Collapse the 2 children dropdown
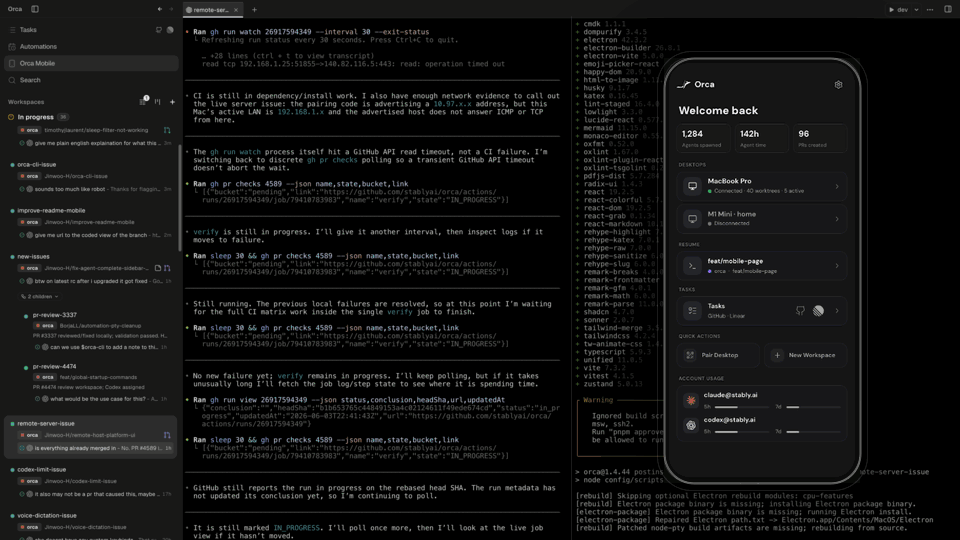This screenshot has height=540, width=960. click(39, 296)
